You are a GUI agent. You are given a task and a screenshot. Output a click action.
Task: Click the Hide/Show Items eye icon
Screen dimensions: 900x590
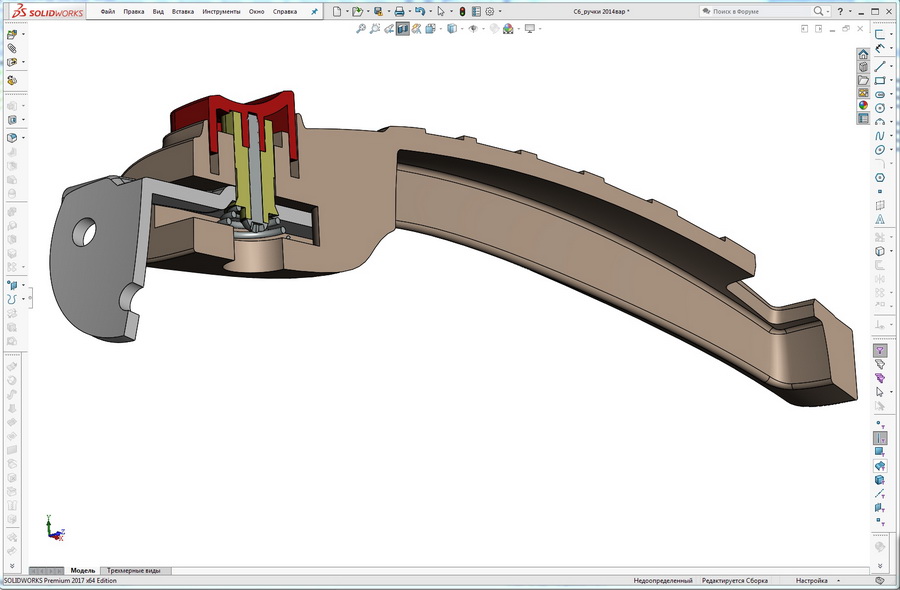(472, 29)
